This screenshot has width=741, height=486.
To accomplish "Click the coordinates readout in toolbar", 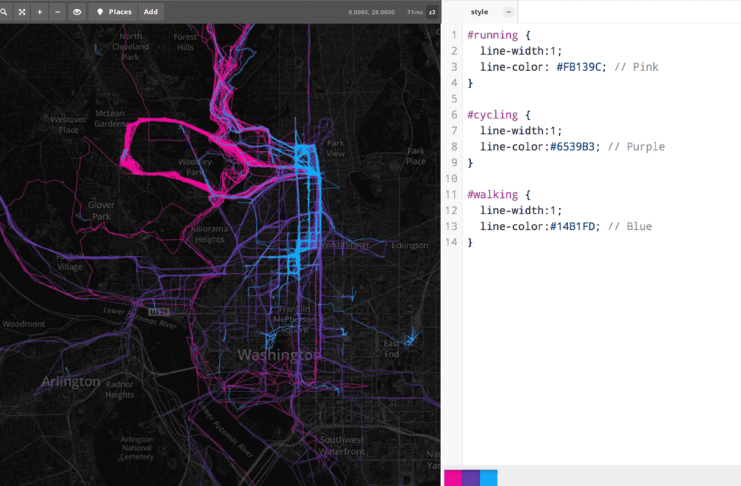I will coord(371,12).
